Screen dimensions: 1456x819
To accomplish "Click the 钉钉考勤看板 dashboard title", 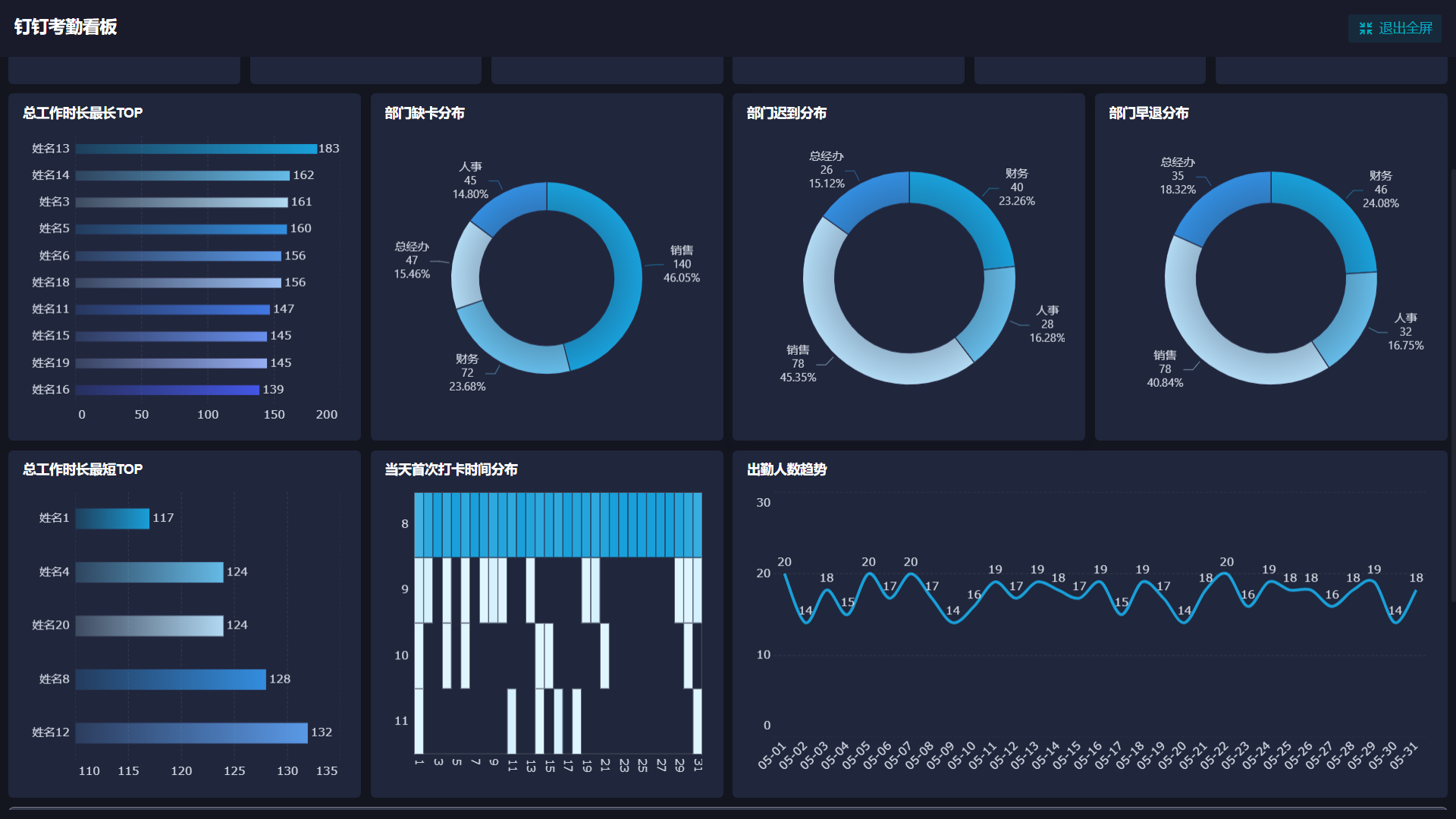I will 65,27.
